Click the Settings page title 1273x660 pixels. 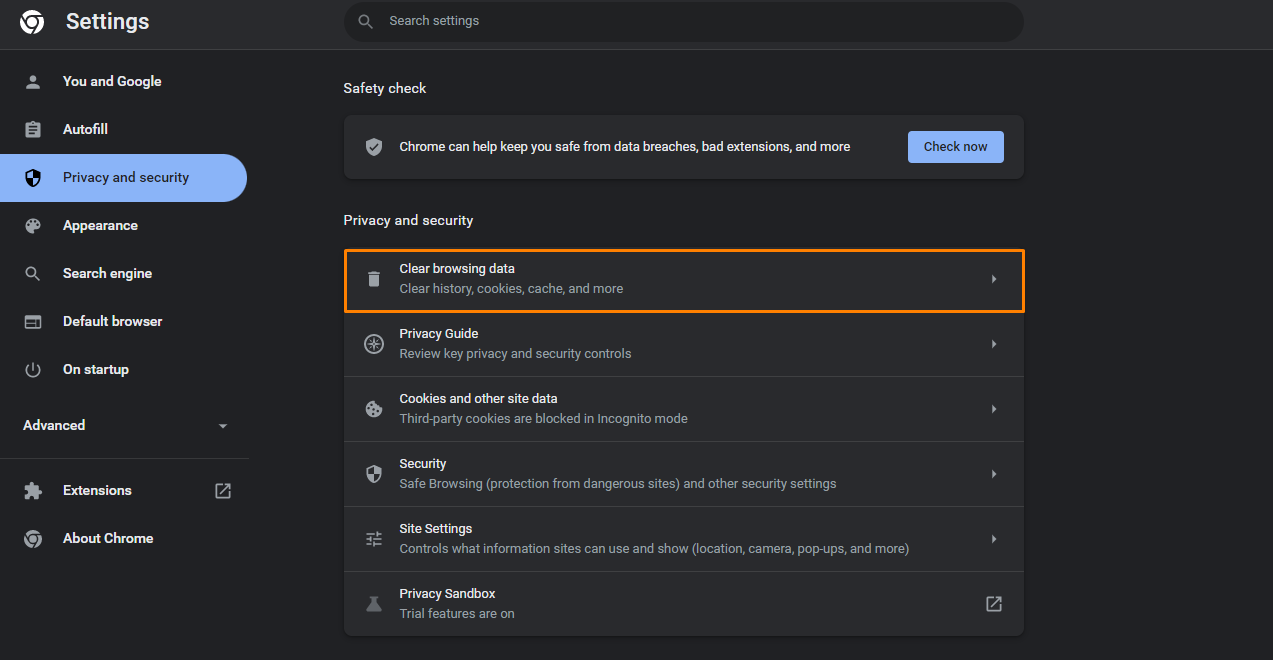pos(108,22)
